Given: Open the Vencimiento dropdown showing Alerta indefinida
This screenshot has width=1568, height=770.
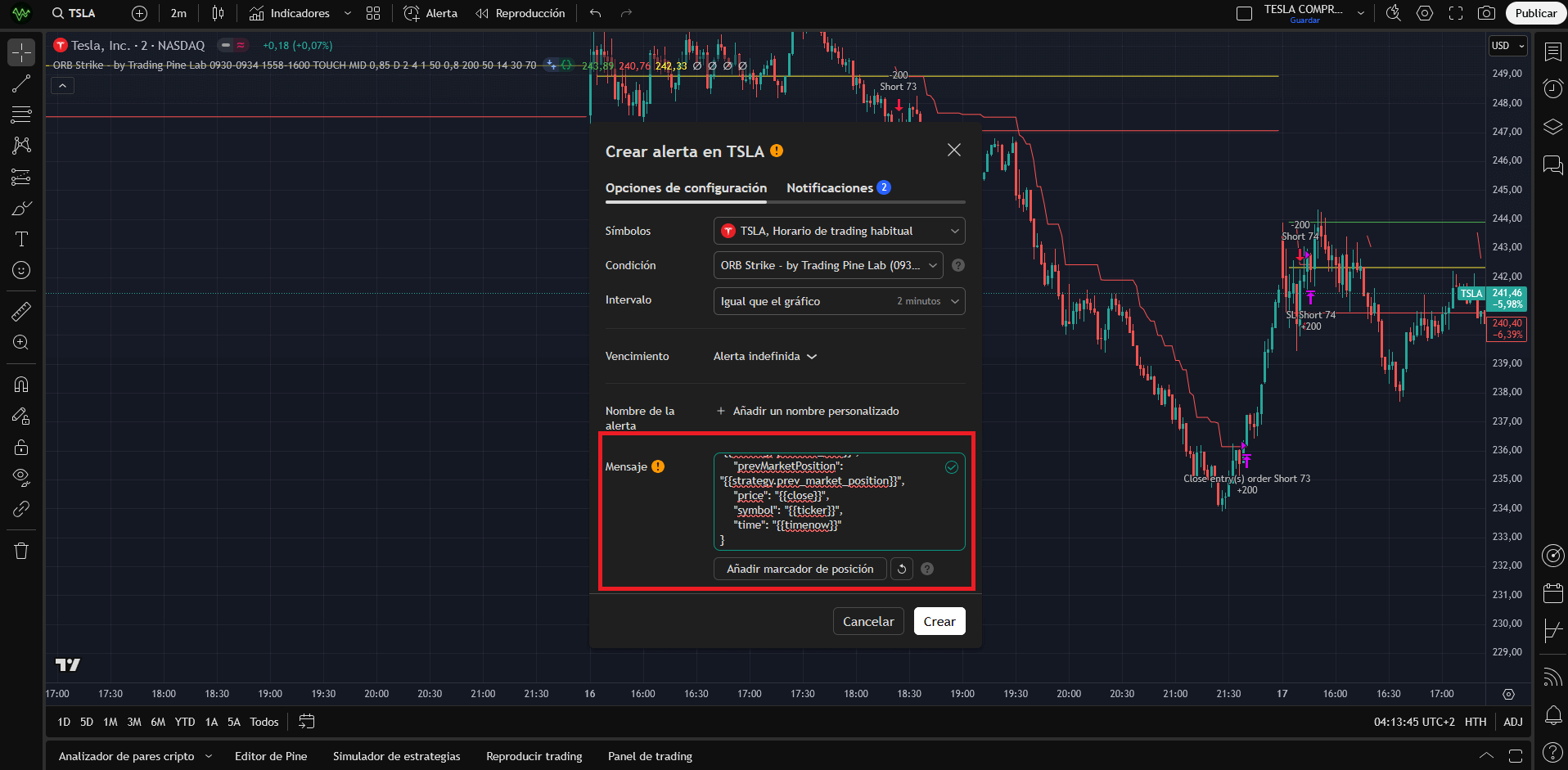Looking at the screenshot, I should [x=764, y=356].
